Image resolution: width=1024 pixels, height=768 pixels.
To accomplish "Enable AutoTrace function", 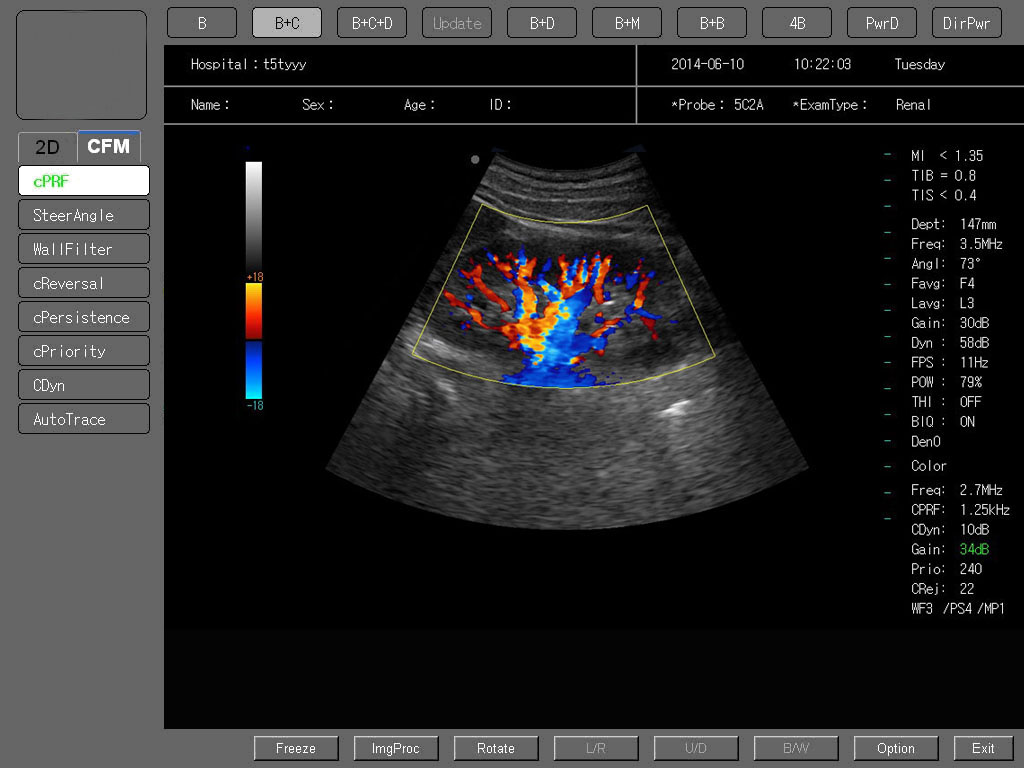I will 83,419.
